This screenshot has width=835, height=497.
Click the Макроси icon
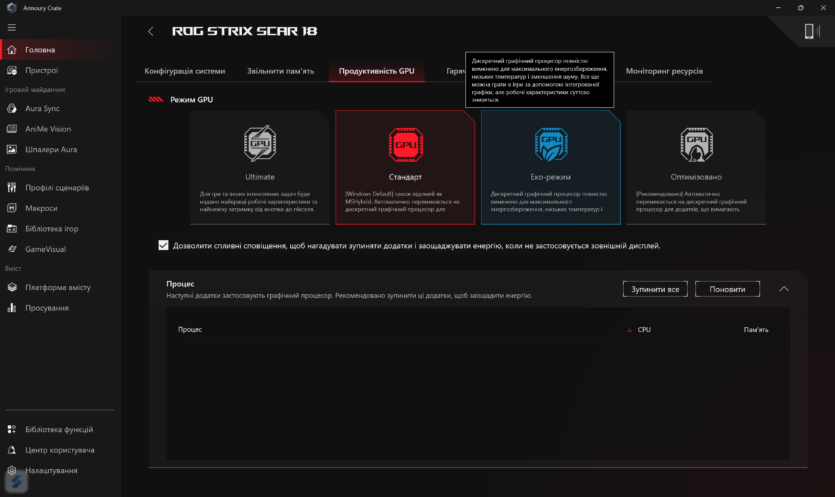pyautogui.click(x=12, y=208)
